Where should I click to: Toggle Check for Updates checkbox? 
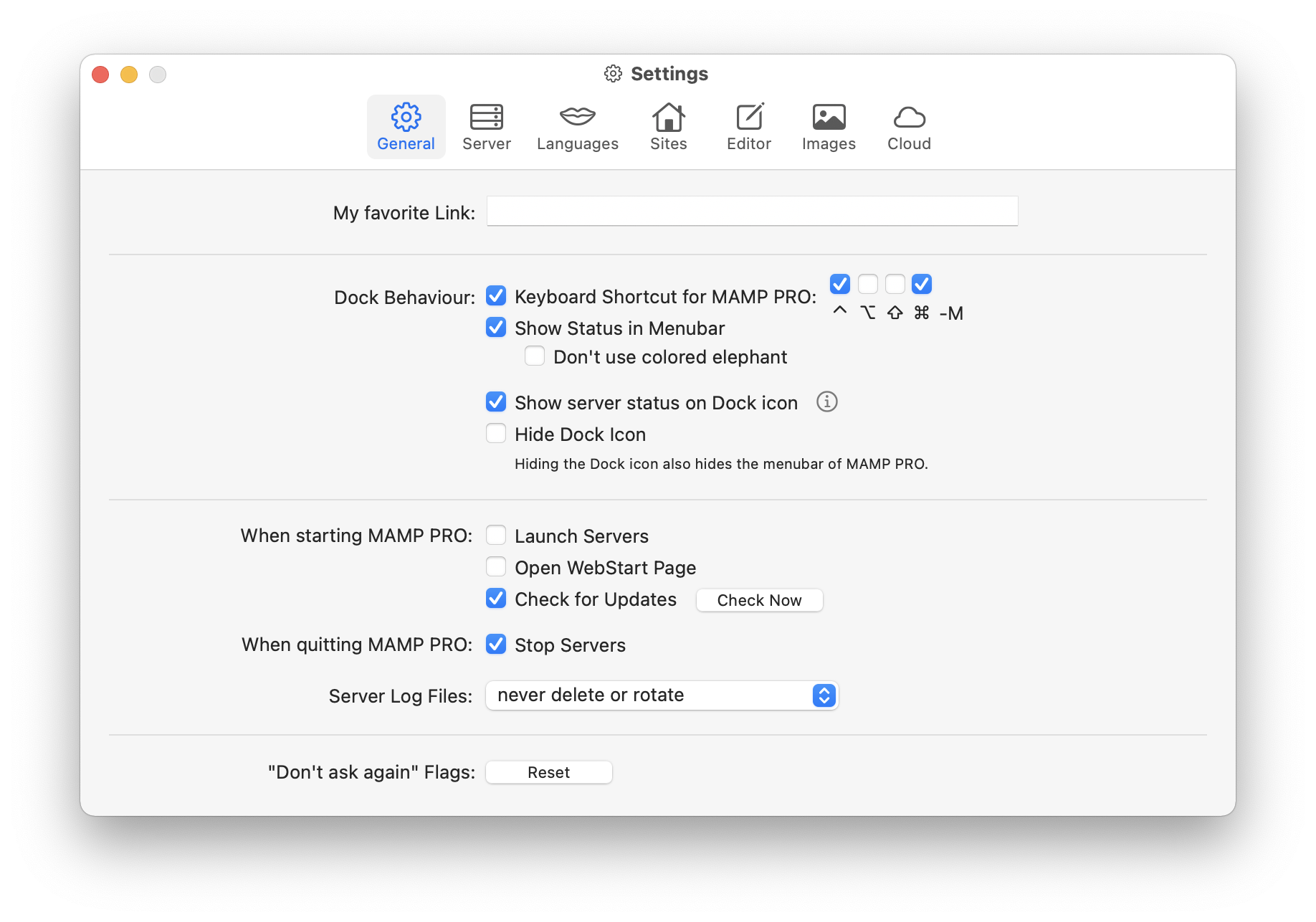[x=496, y=598]
